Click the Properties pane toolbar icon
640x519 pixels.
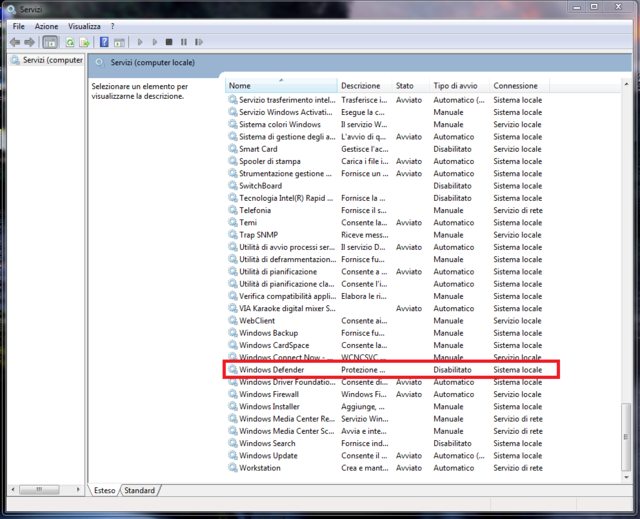click(x=119, y=42)
